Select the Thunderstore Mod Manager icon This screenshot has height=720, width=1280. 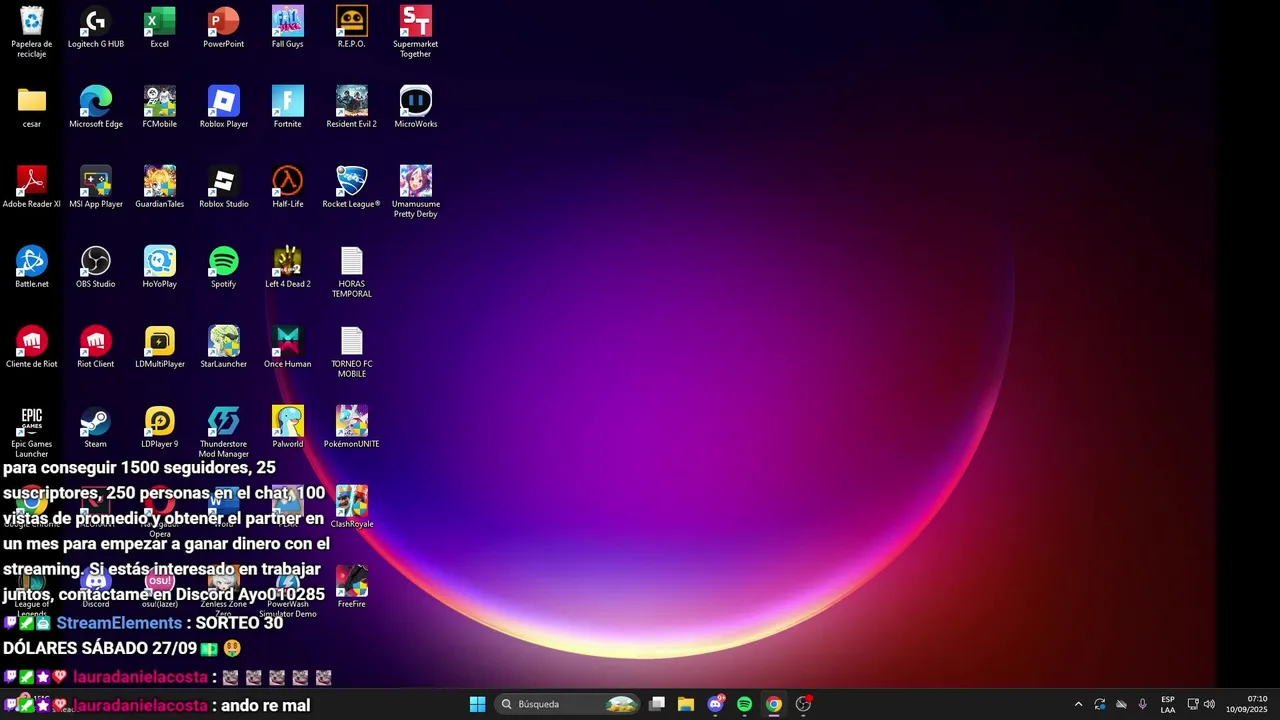(x=224, y=432)
